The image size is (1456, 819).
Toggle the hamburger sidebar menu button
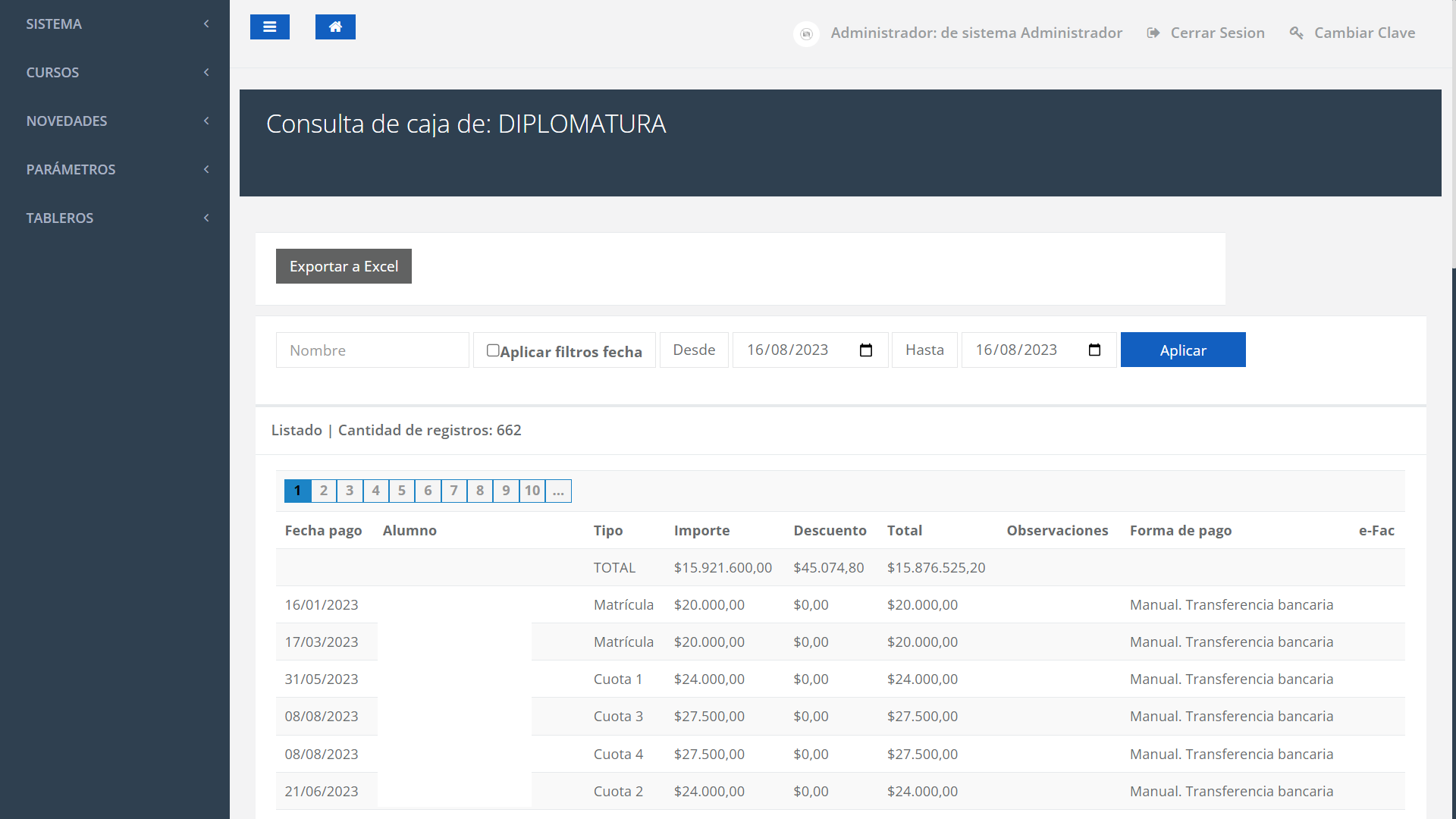pyautogui.click(x=270, y=27)
